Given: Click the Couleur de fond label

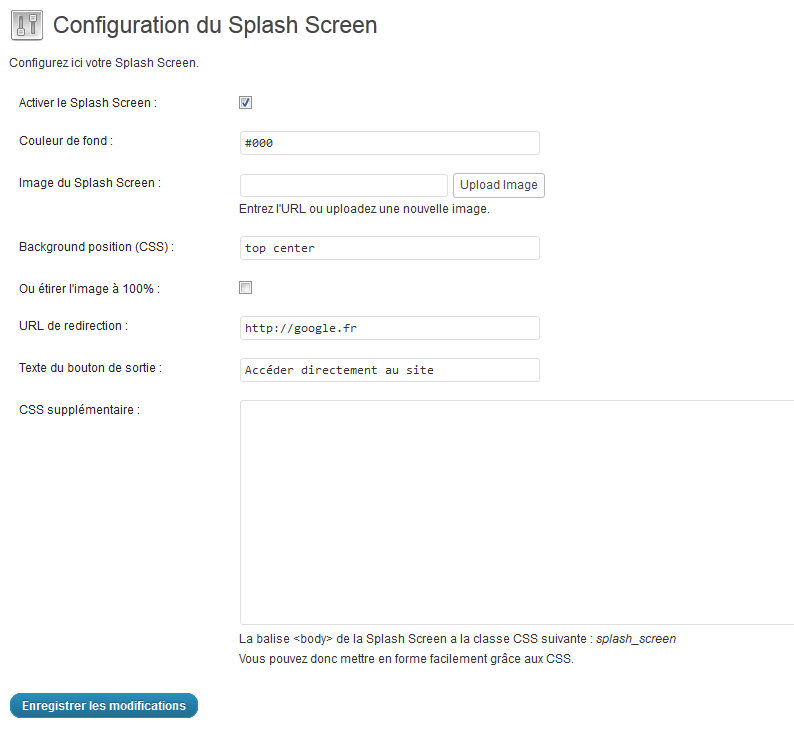Looking at the screenshot, I should coord(66,141).
